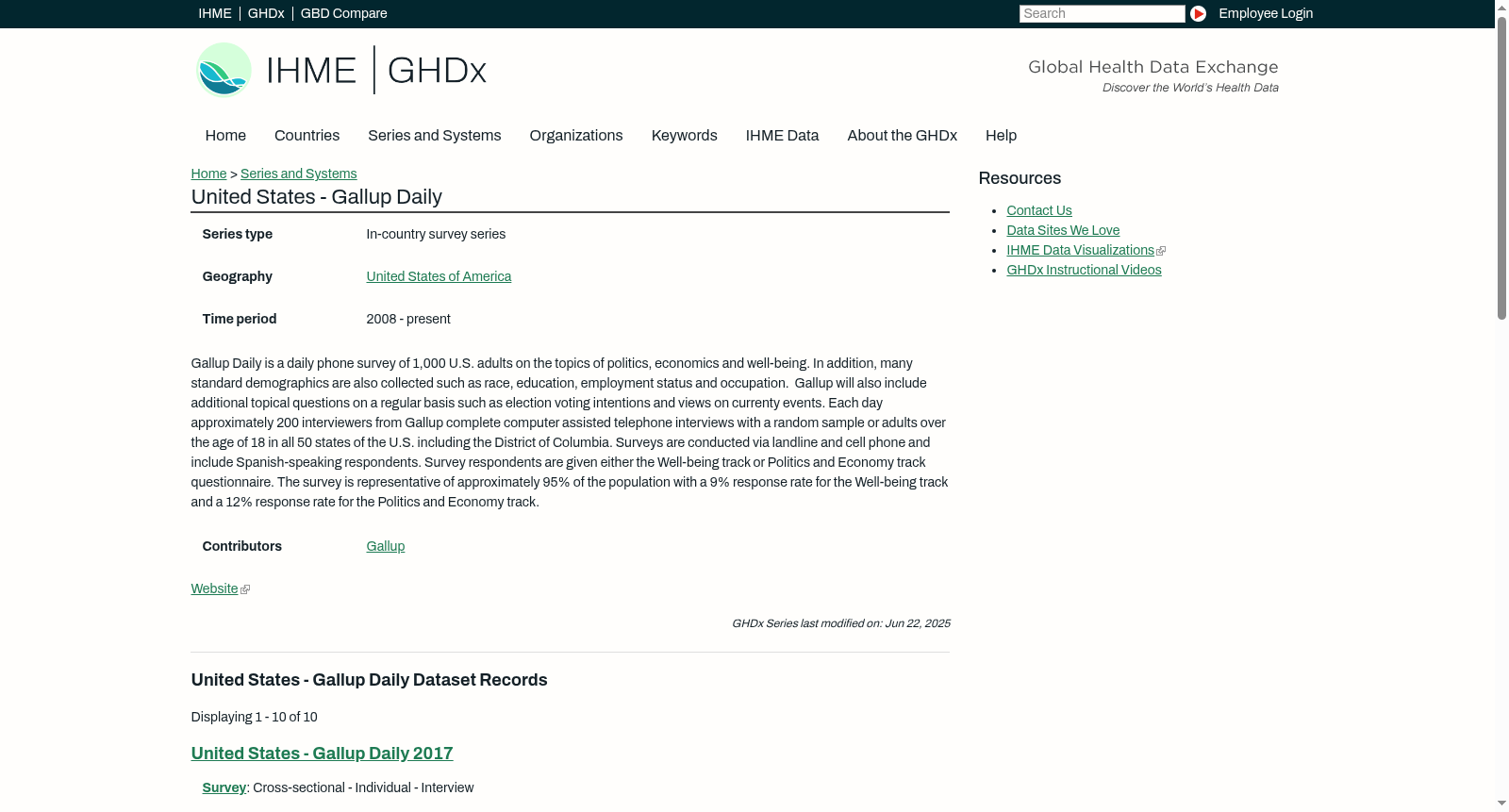Click the IHME link in top bar
Image resolution: width=1509 pixels, height=812 pixels.
click(x=215, y=13)
